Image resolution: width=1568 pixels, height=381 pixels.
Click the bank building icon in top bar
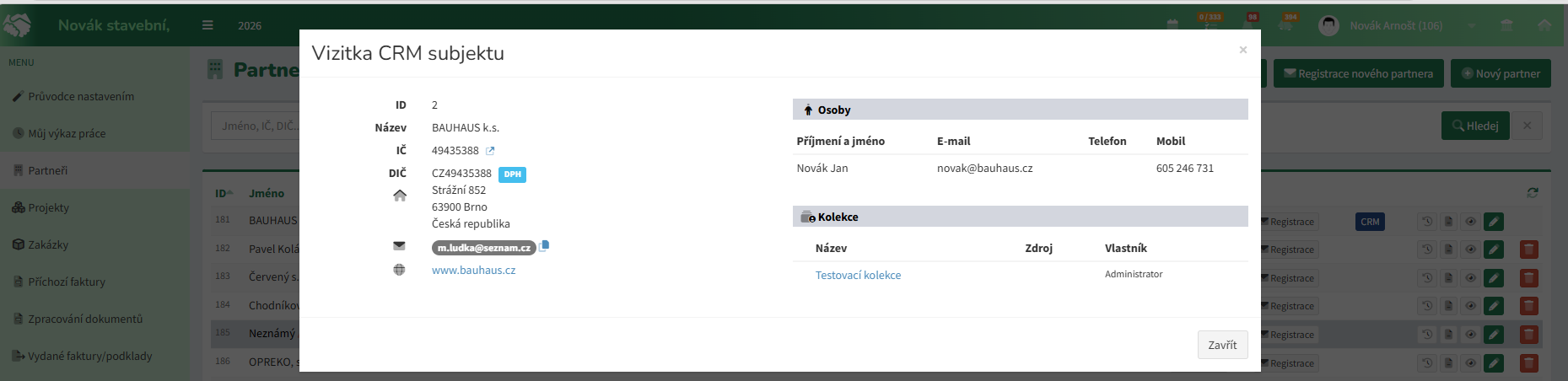coord(1506,25)
